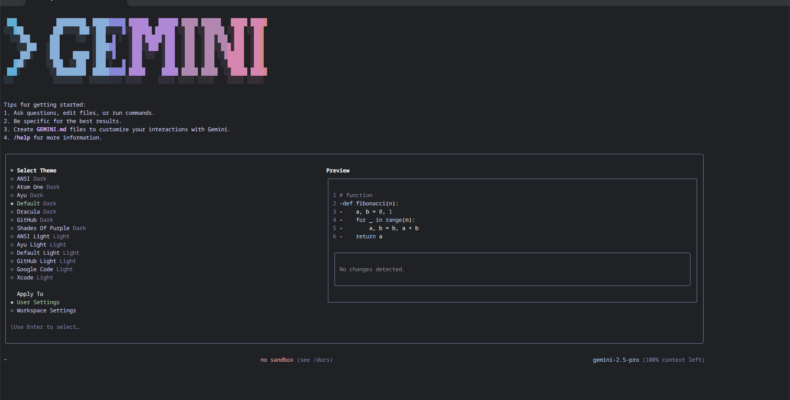The width and height of the screenshot is (790, 400).
Task: Click the 'no sandbox' status text
Action: coord(277,360)
